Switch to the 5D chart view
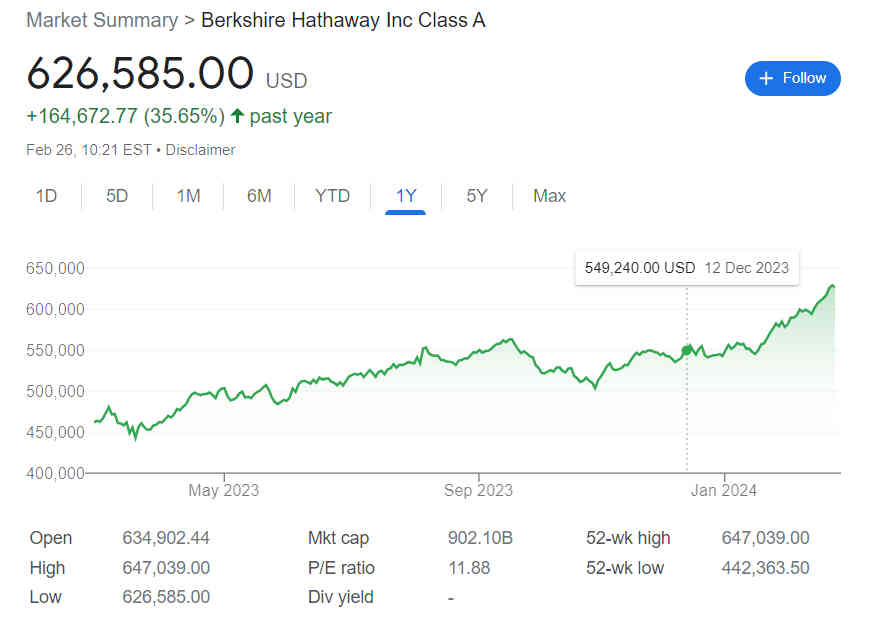Image resolution: width=890 pixels, height=620 pixels. (116, 196)
